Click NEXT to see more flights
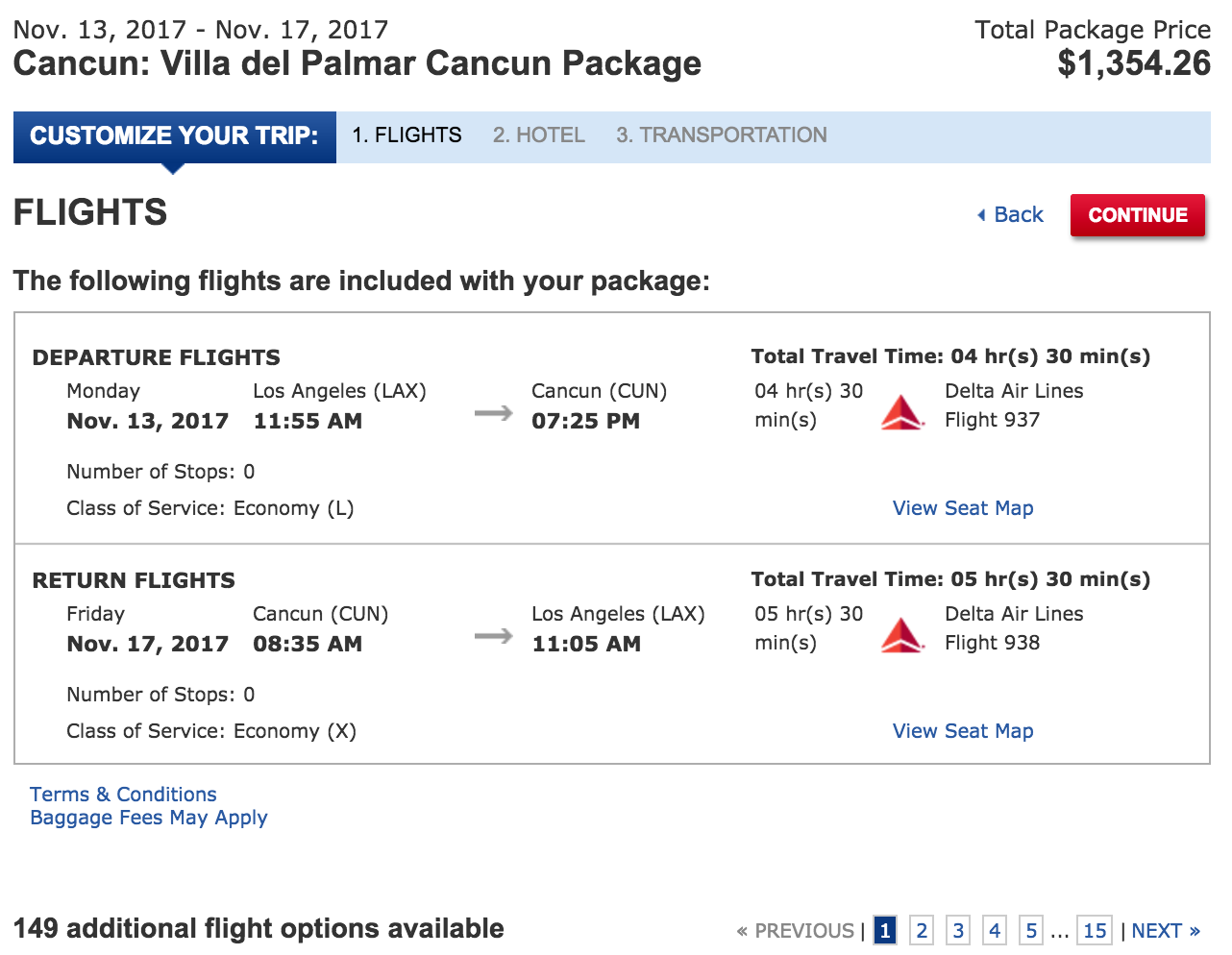Screen dimensions: 1232x955 pos(1158,930)
